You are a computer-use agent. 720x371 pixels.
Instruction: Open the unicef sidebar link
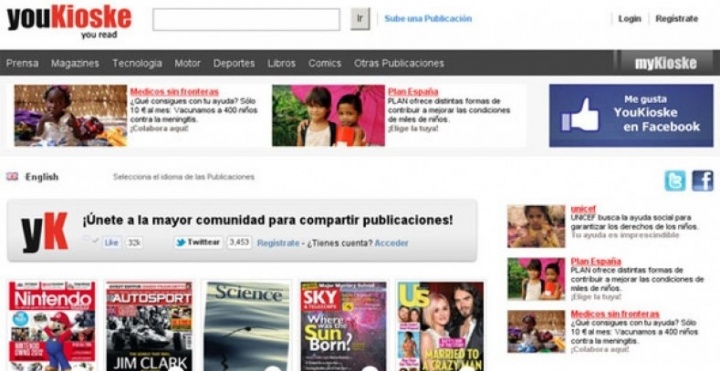583,209
